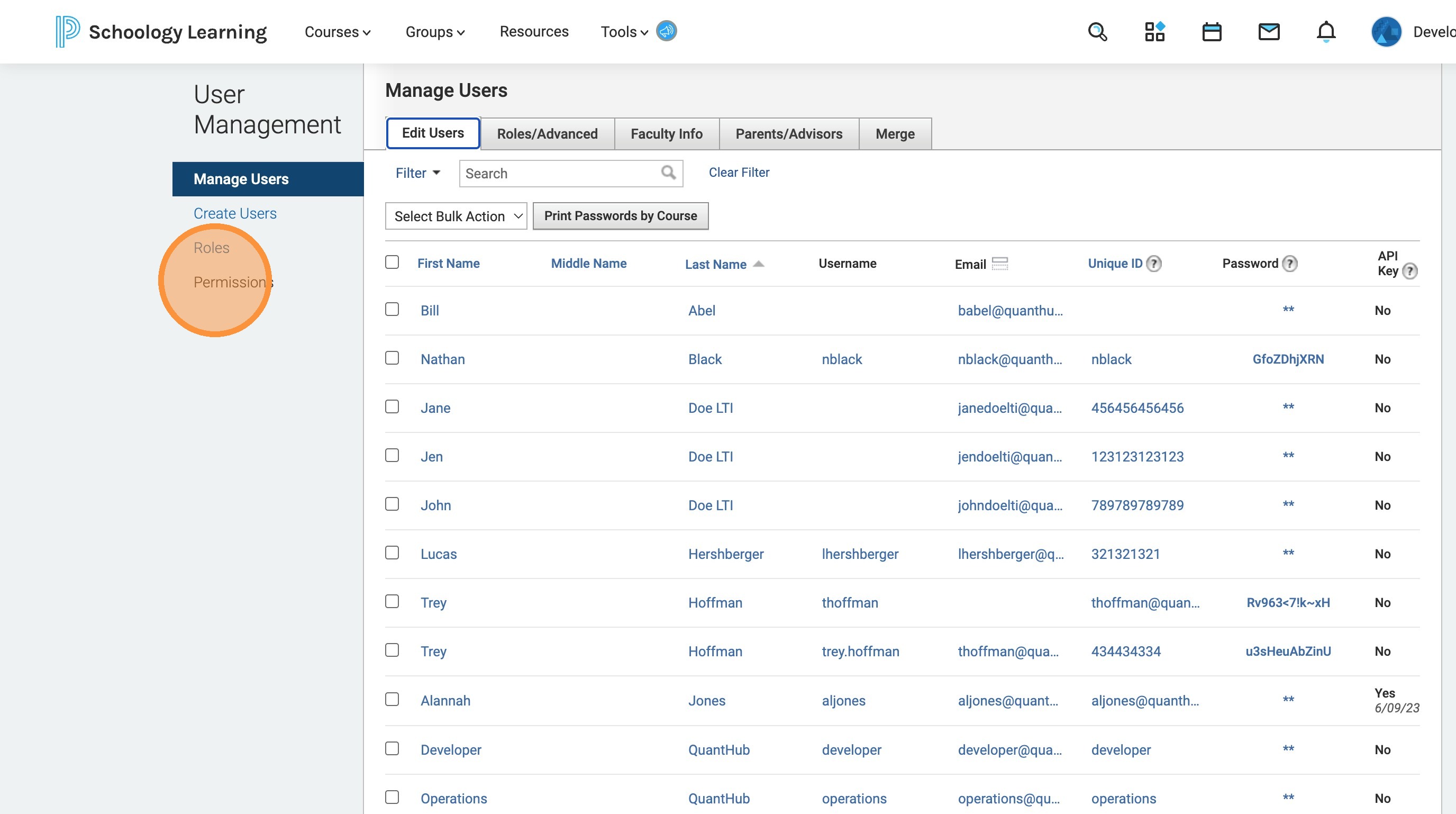This screenshot has height=814, width=1456.
Task: Click into the Search users field
Action: (560, 174)
